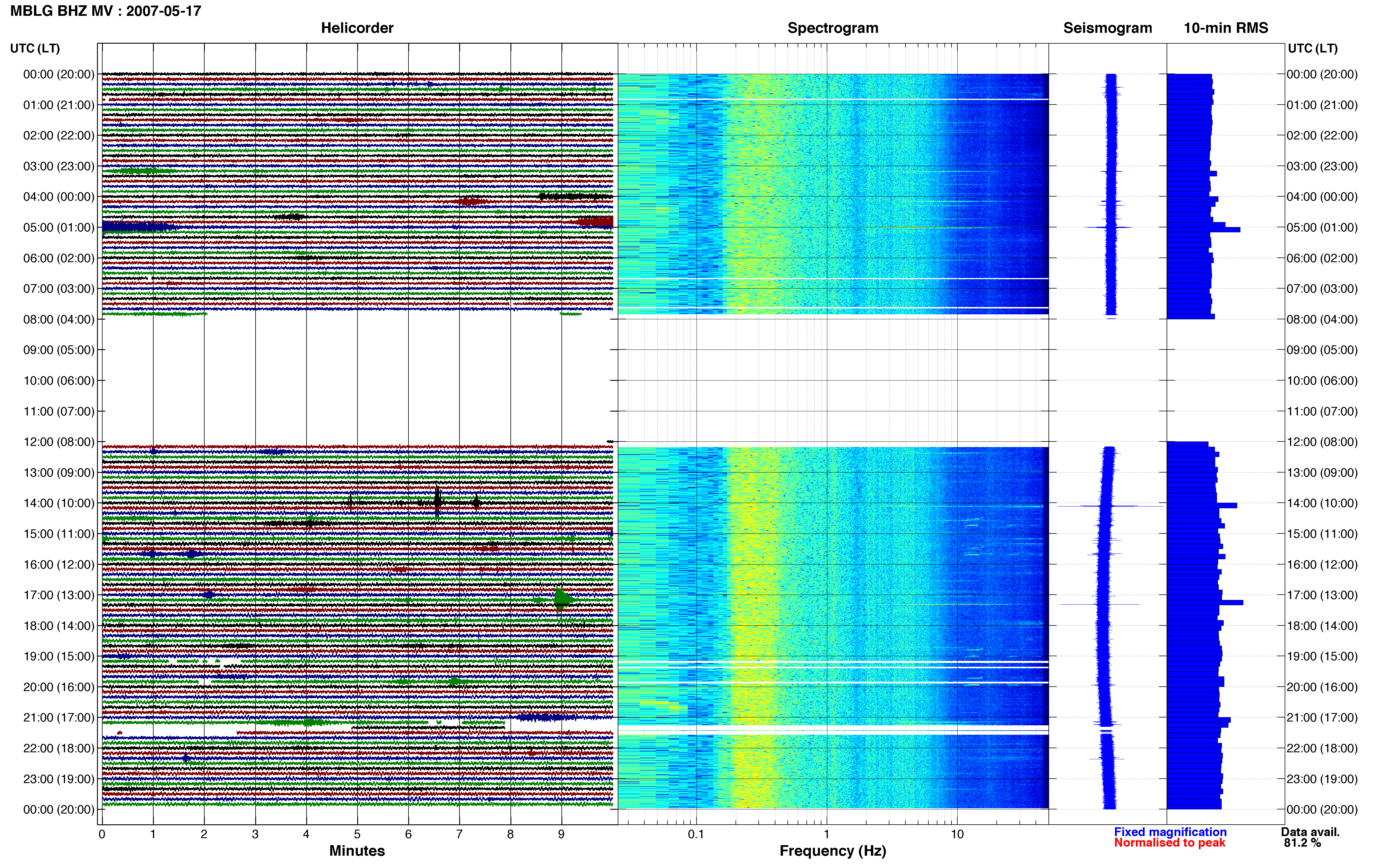Click the left '08:00 (04:00)' time label
The height and width of the screenshot is (868, 1389).
(59, 319)
